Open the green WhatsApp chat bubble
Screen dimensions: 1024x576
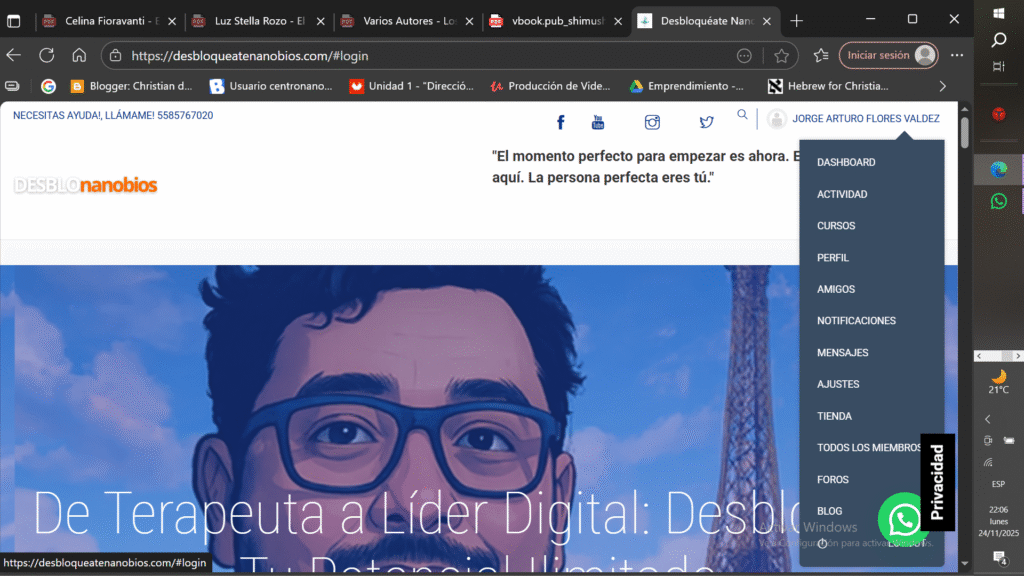click(x=903, y=518)
